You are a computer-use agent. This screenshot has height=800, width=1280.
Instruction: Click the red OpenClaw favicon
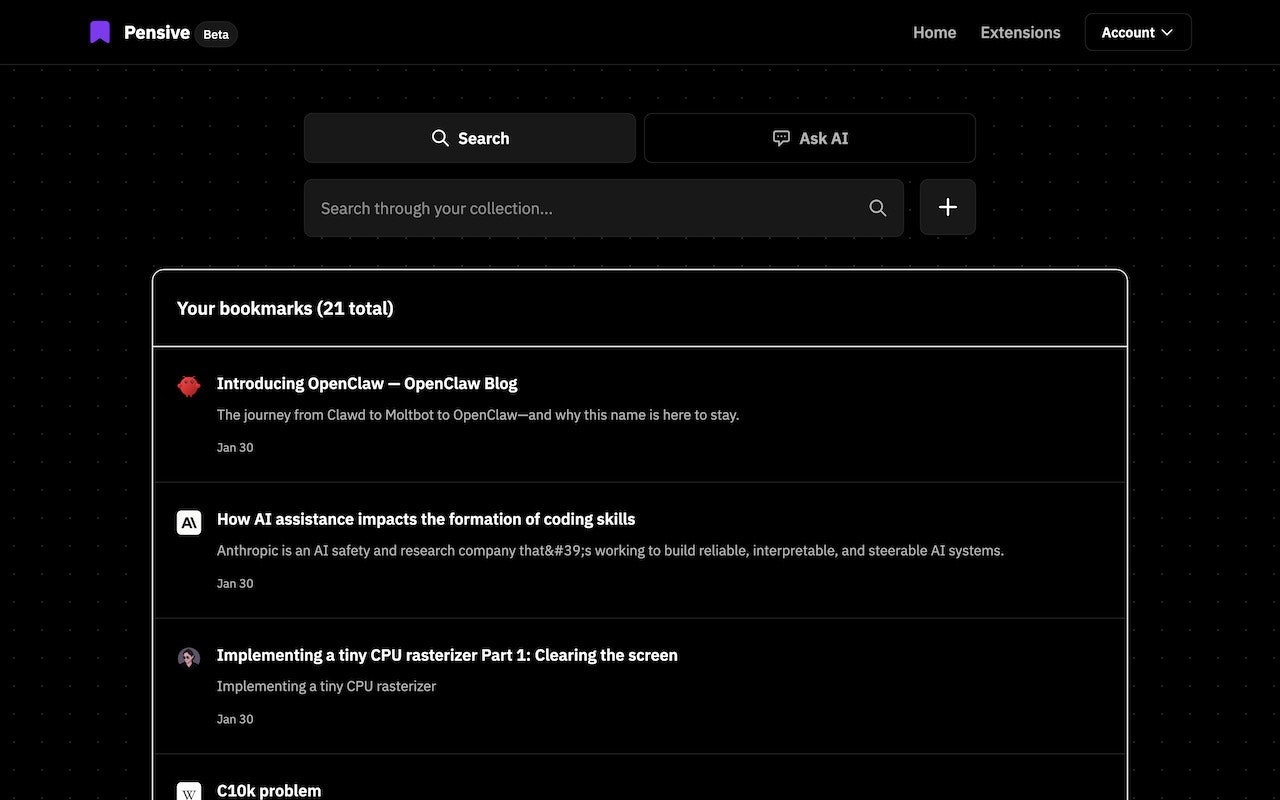tap(189, 386)
